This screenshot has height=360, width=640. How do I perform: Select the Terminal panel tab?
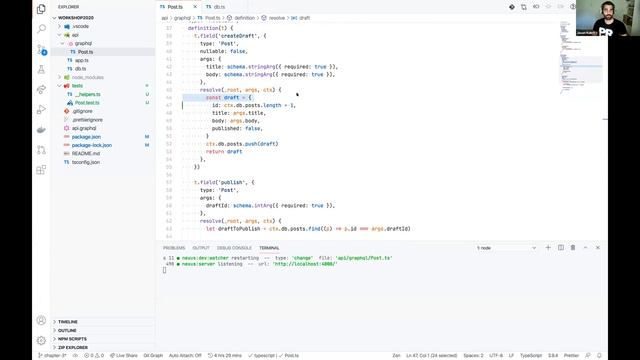coord(269,248)
